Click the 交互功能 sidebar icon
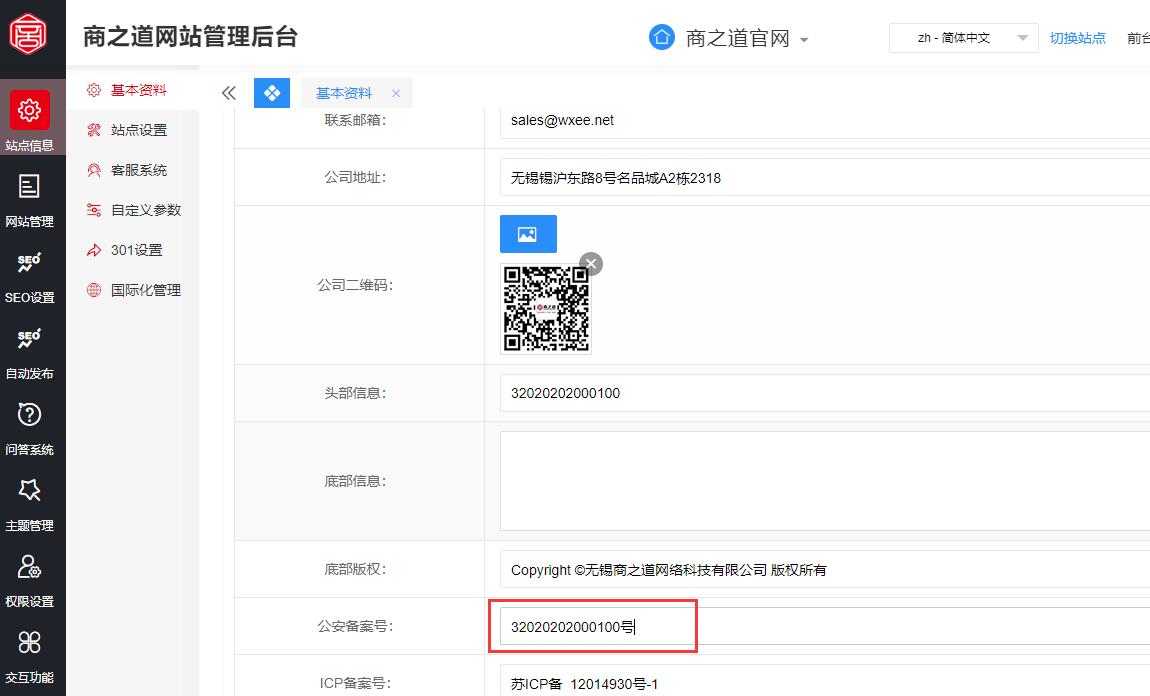This screenshot has width=1150, height=696. [x=31, y=643]
